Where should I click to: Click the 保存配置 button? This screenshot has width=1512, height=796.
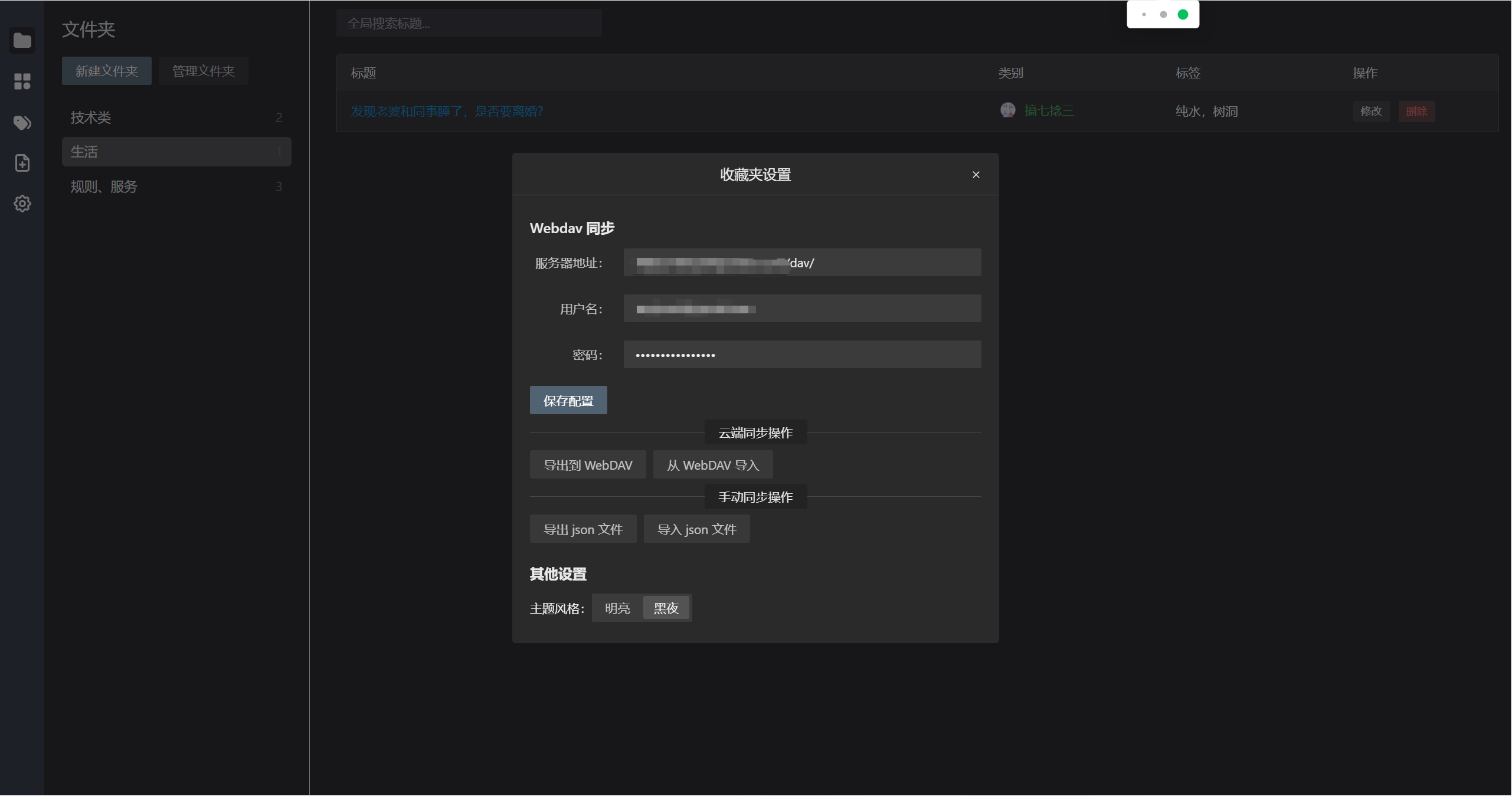pos(568,401)
